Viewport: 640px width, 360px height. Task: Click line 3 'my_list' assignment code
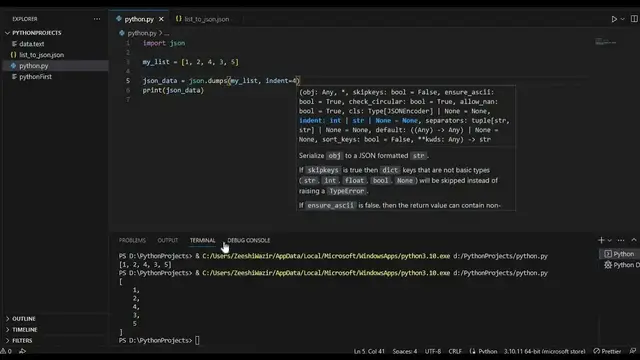(190, 62)
